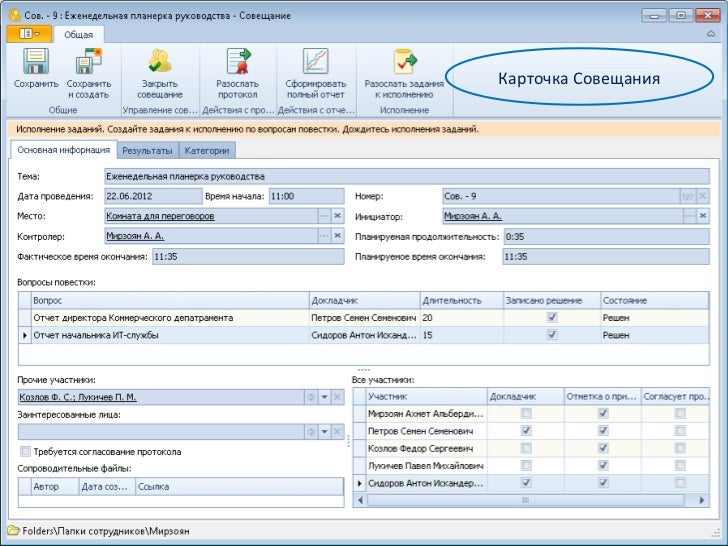Expand the Прочие участники dropdown arrow
The width and height of the screenshot is (728, 546).
click(324, 397)
